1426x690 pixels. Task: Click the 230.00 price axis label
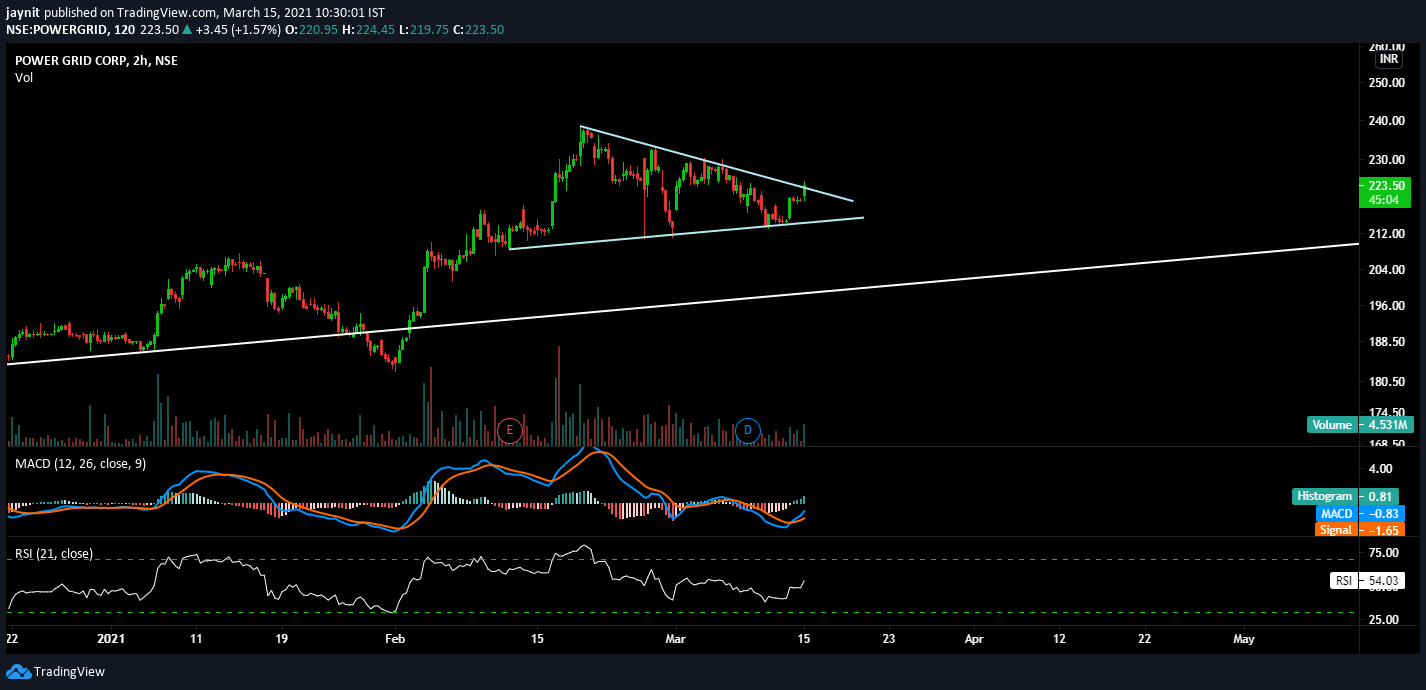[1386, 160]
